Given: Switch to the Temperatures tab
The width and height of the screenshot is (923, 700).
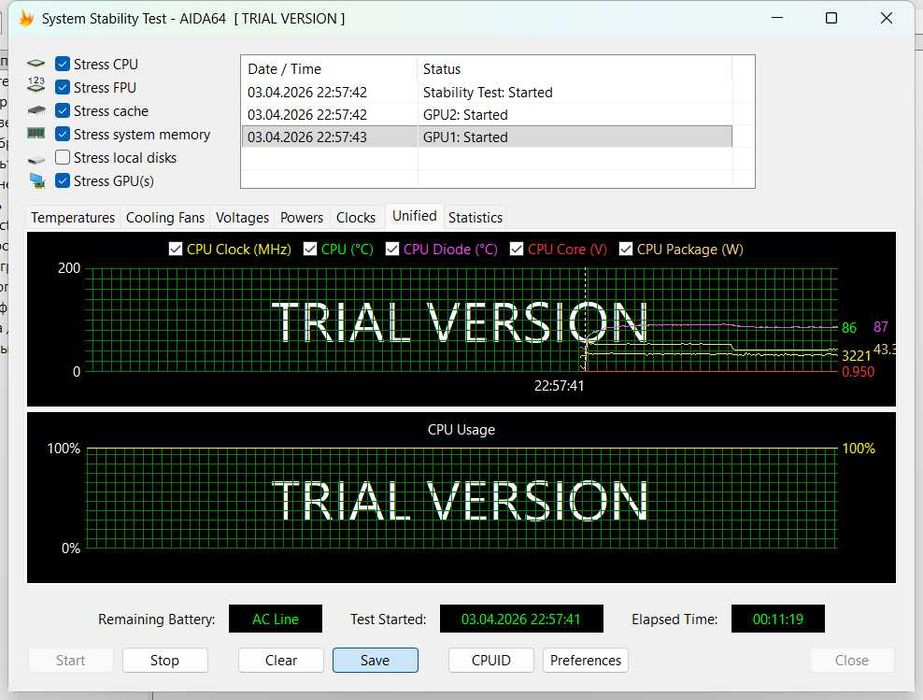Looking at the screenshot, I should tap(73, 218).
